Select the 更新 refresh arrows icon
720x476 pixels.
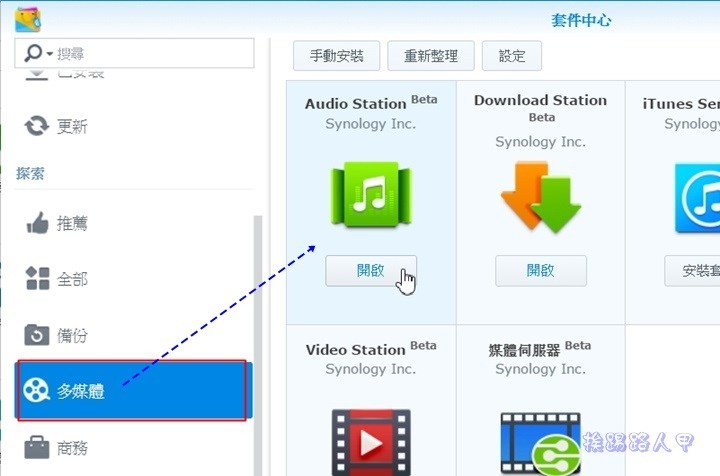click(37, 126)
